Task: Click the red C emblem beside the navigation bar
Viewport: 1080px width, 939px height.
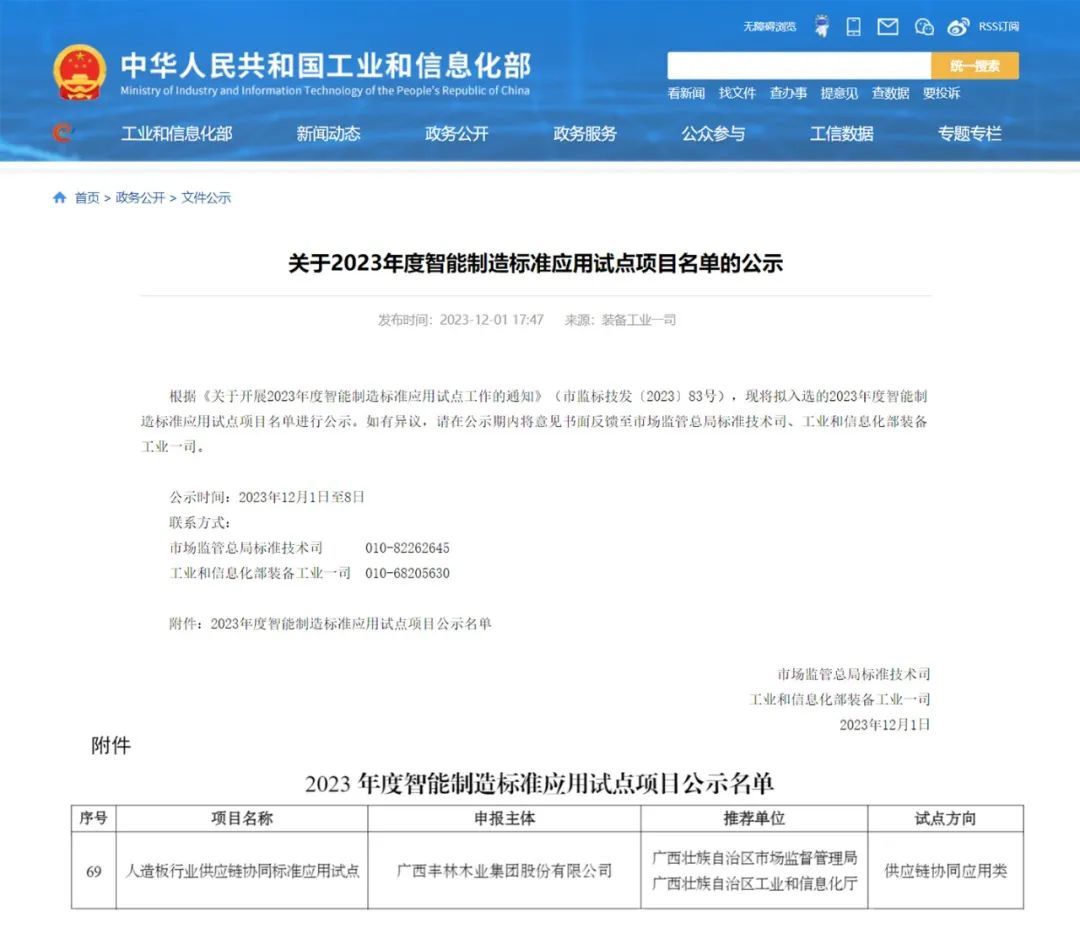Action: (64, 133)
